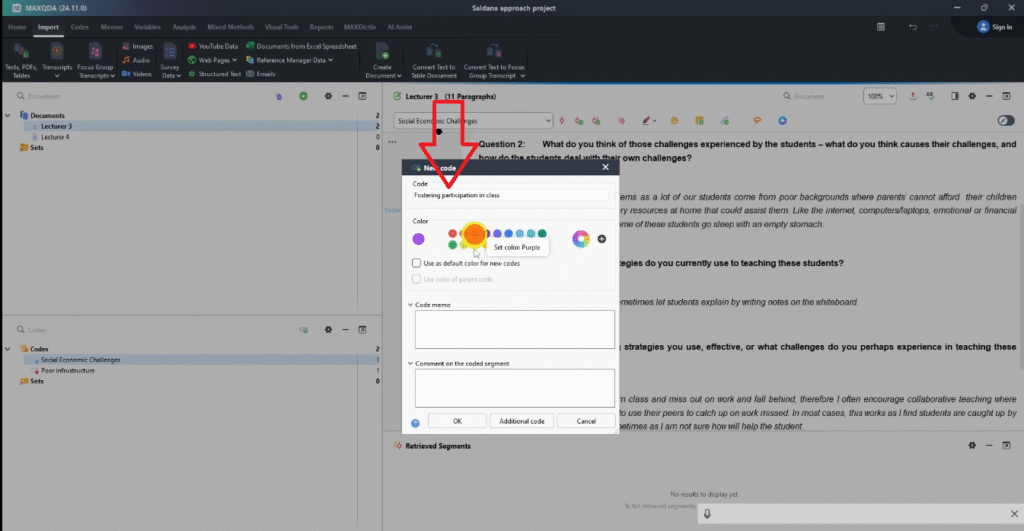Check Use color of parent code
This screenshot has width=1024, height=531.
click(417, 279)
